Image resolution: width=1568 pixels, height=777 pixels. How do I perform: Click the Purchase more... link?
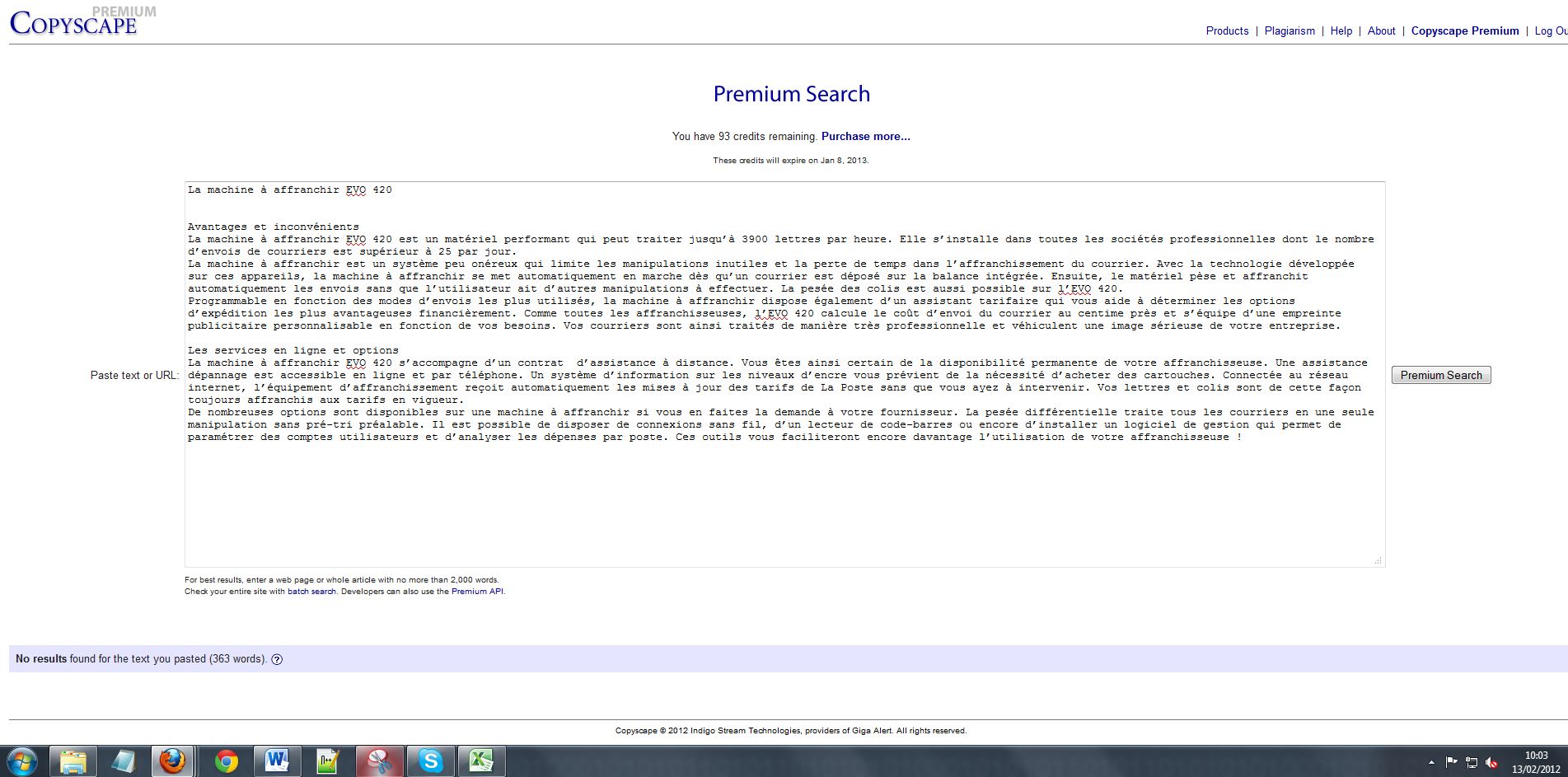865,137
